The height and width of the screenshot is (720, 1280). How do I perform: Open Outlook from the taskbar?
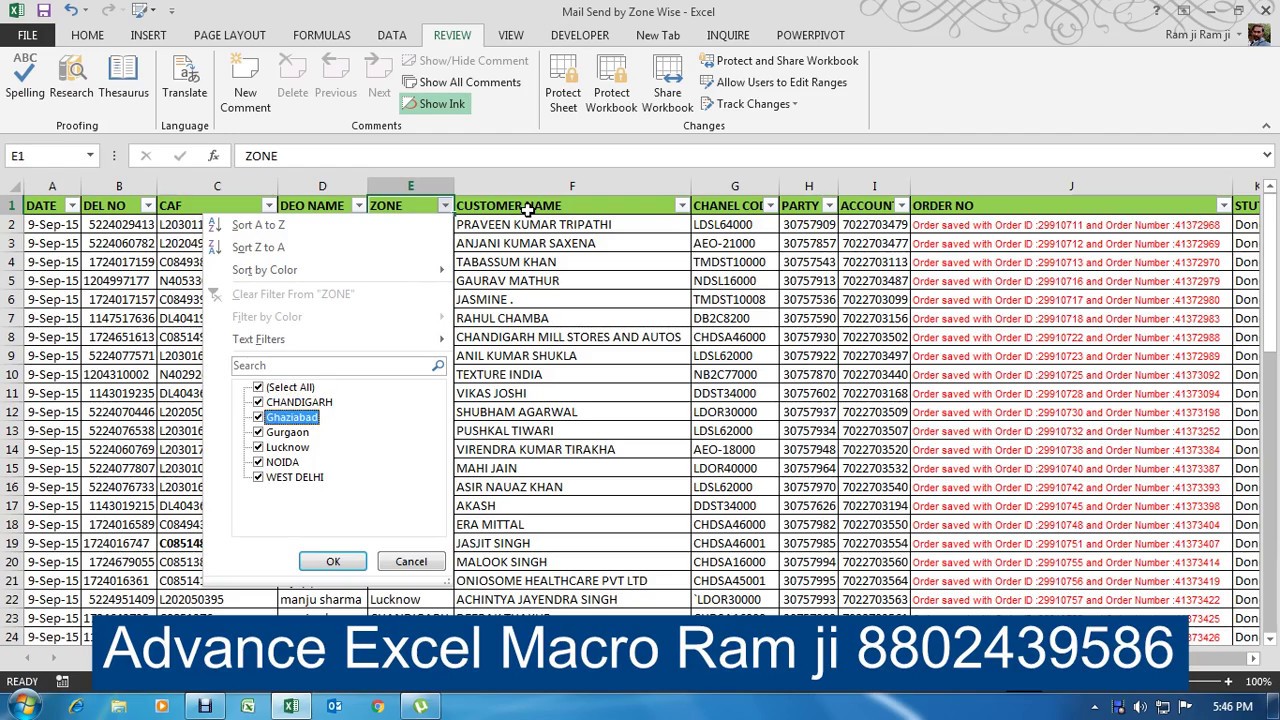point(334,707)
